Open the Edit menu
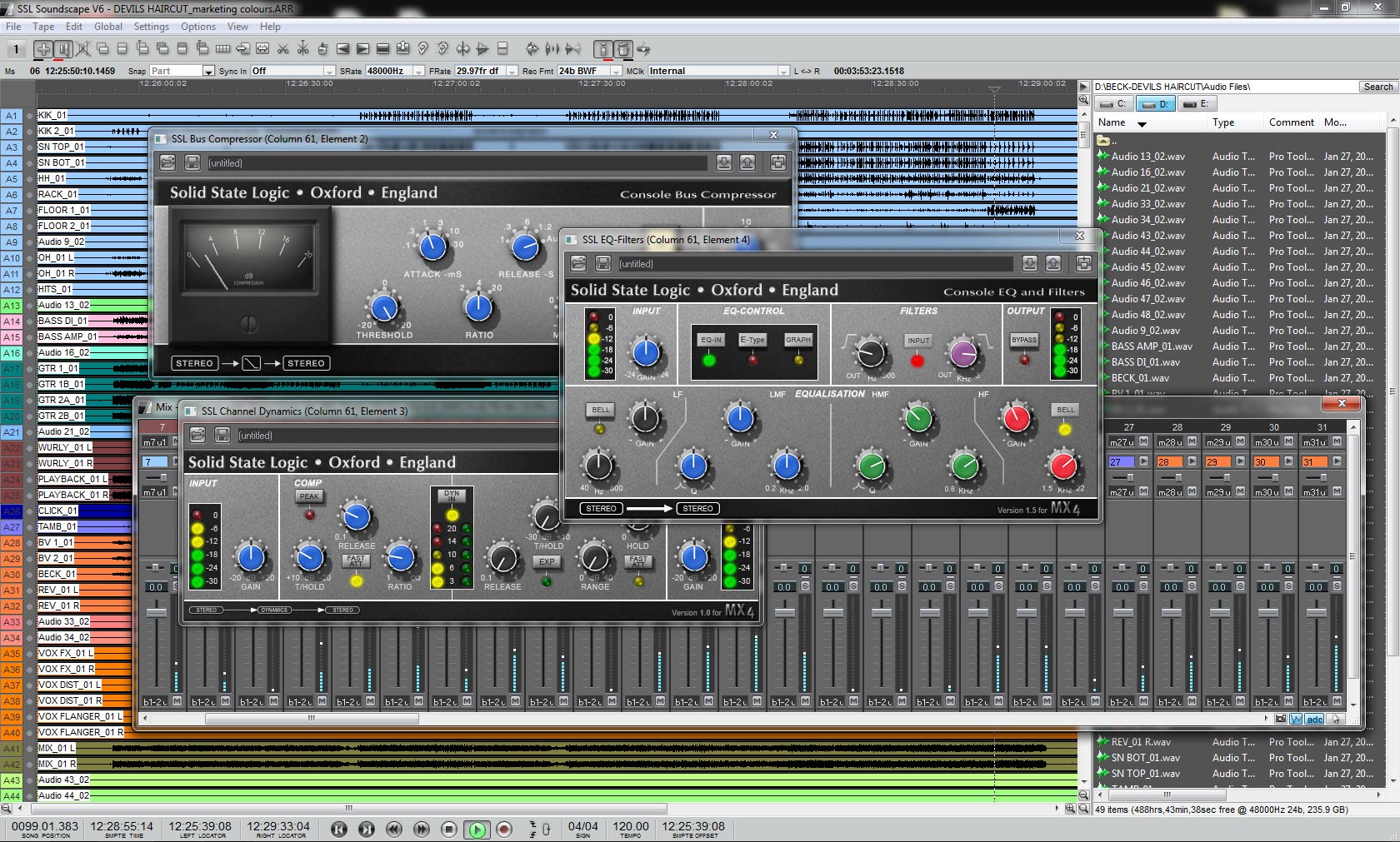 click(74, 27)
